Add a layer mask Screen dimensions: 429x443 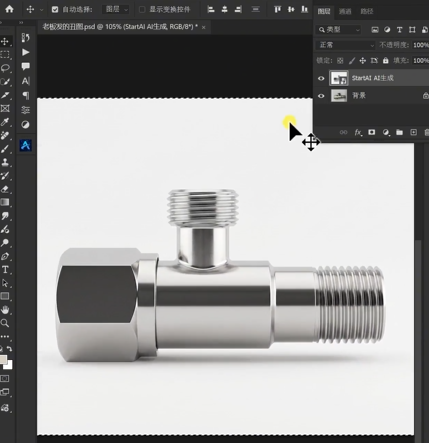point(371,132)
